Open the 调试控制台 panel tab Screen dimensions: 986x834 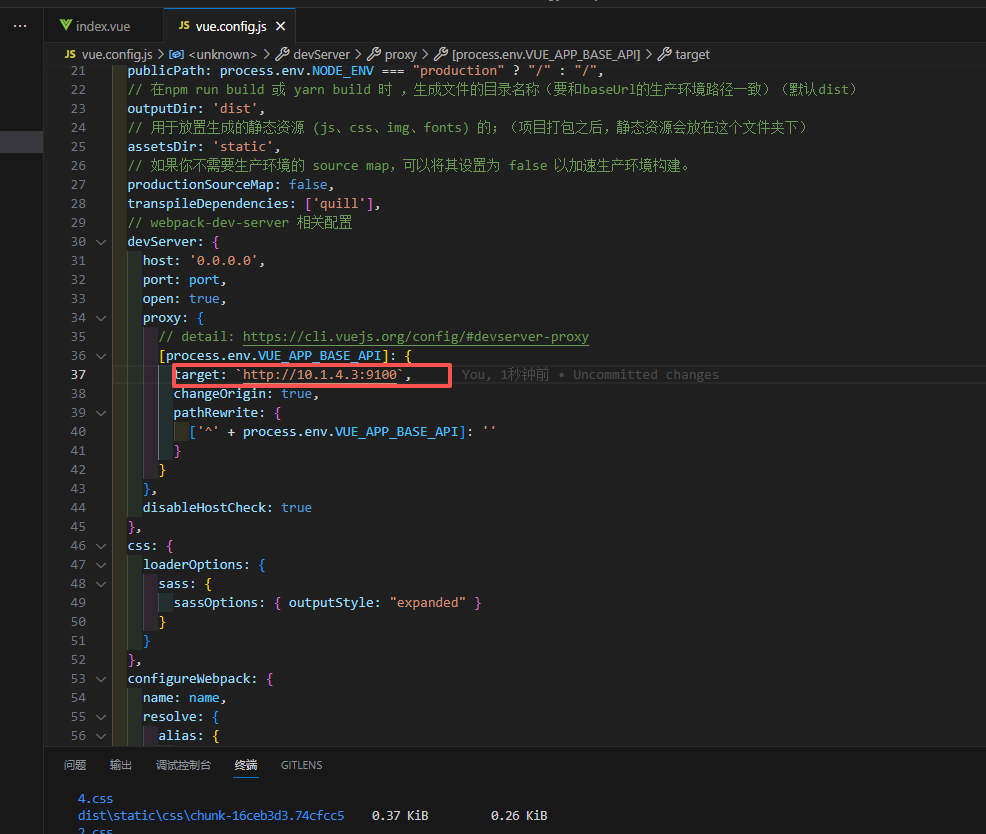tap(183, 765)
